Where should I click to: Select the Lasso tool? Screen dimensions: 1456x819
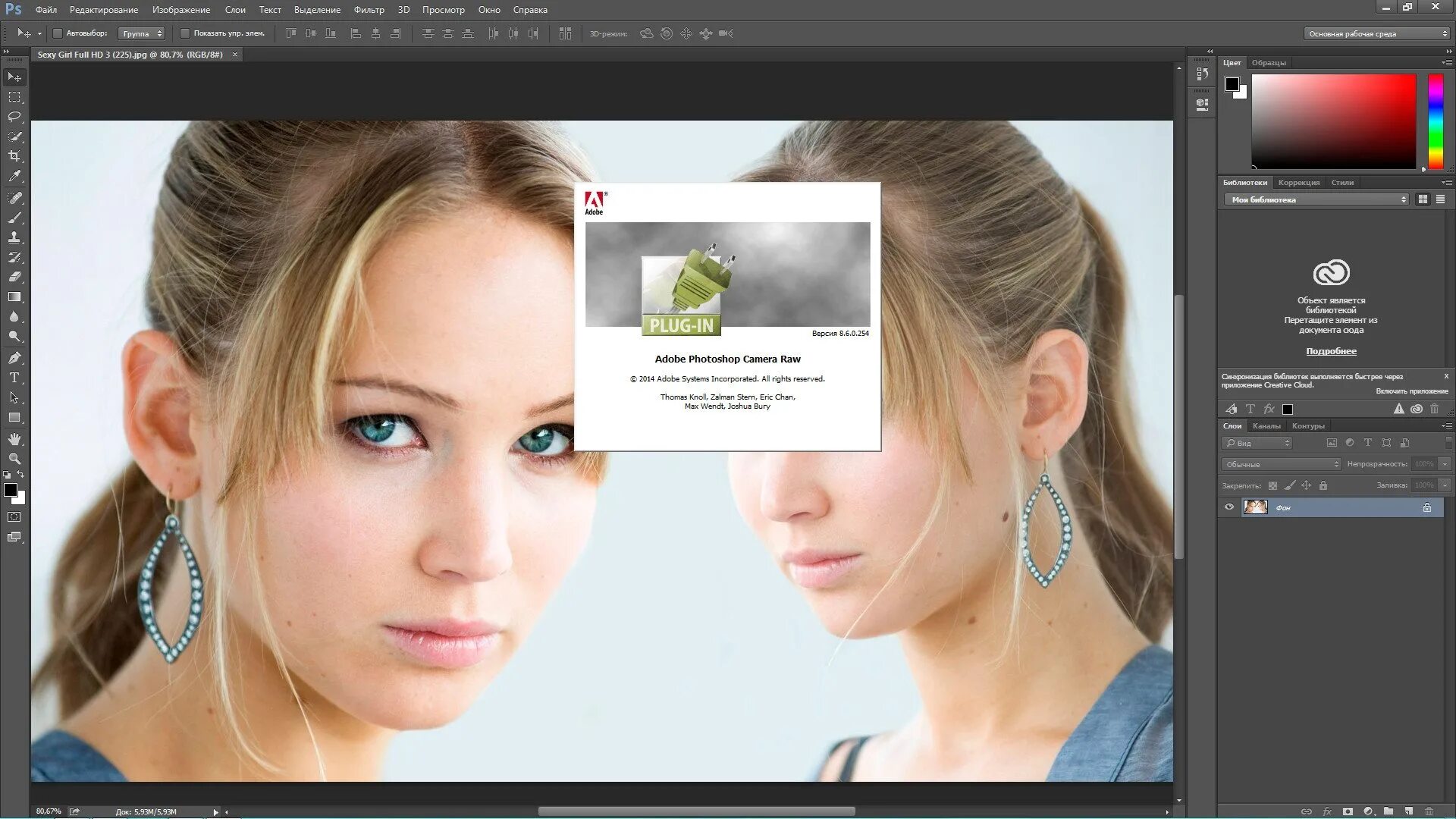click(x=14, y=117)
